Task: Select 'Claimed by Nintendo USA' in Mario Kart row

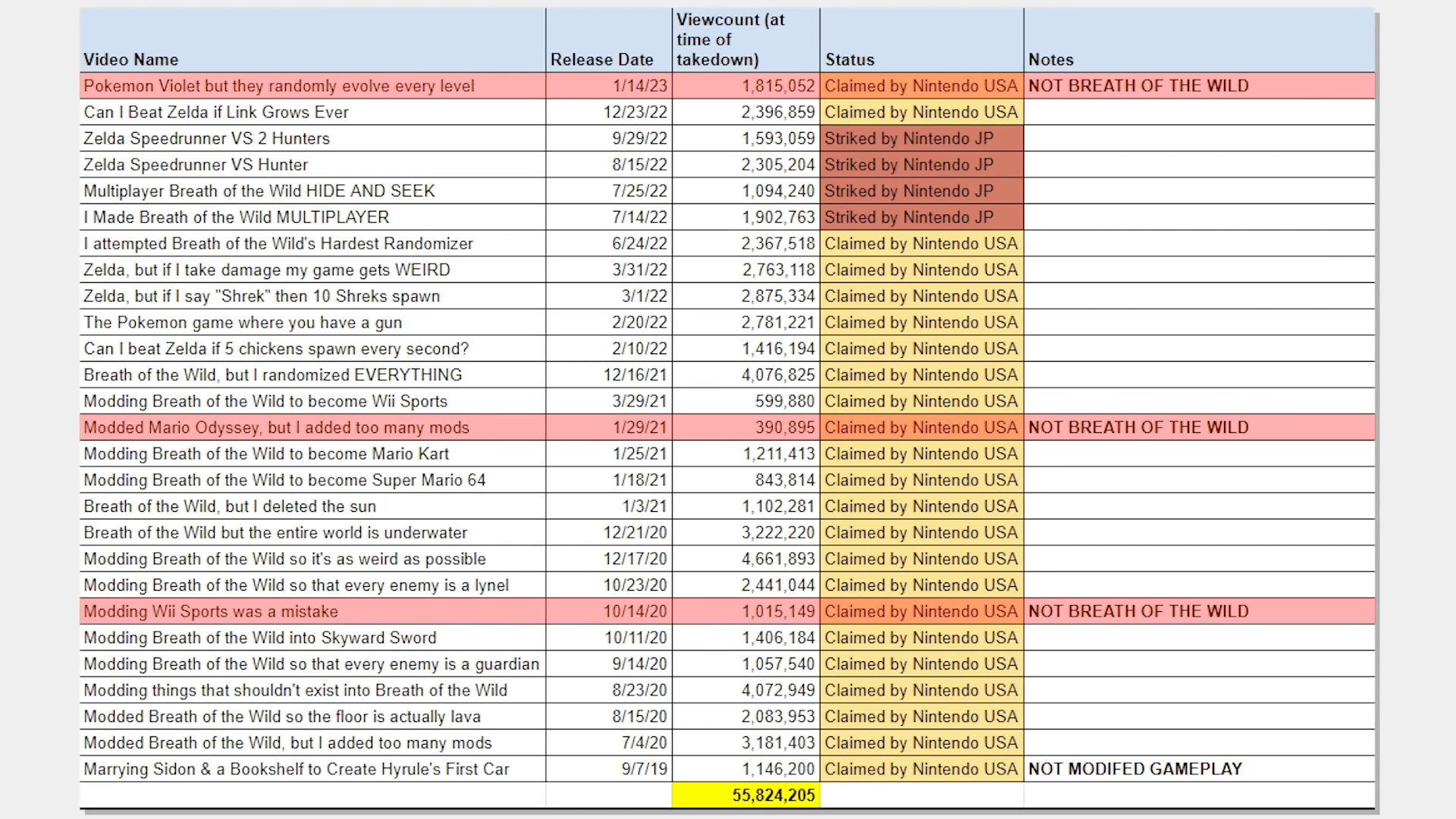Action: (x=921, y=454)
